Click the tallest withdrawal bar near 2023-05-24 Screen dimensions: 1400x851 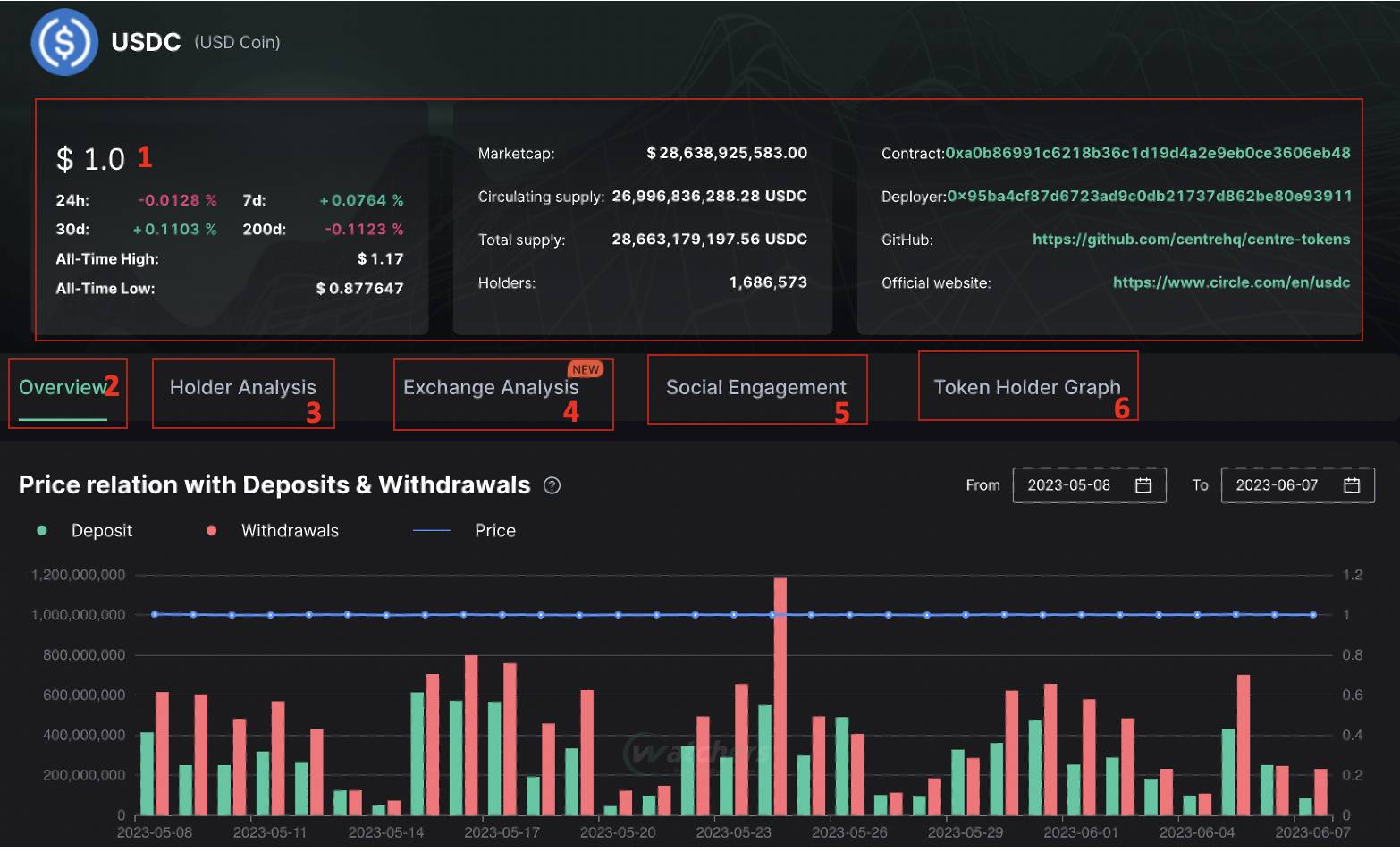click(780, 696)
